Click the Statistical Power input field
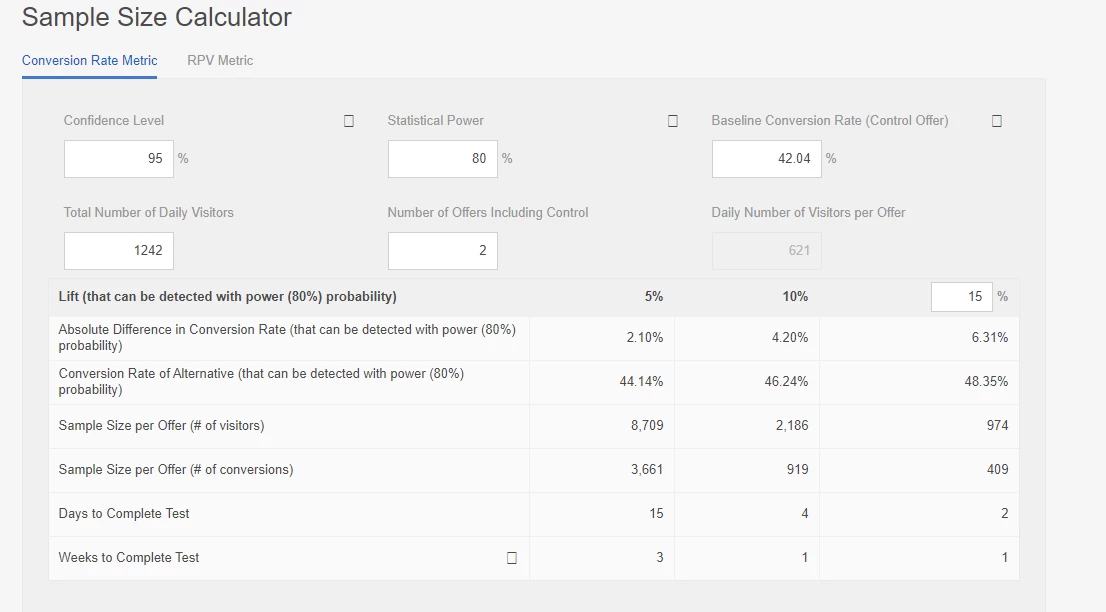The width and height of the screenshot is (1106, 612). (x=442, y=159)
